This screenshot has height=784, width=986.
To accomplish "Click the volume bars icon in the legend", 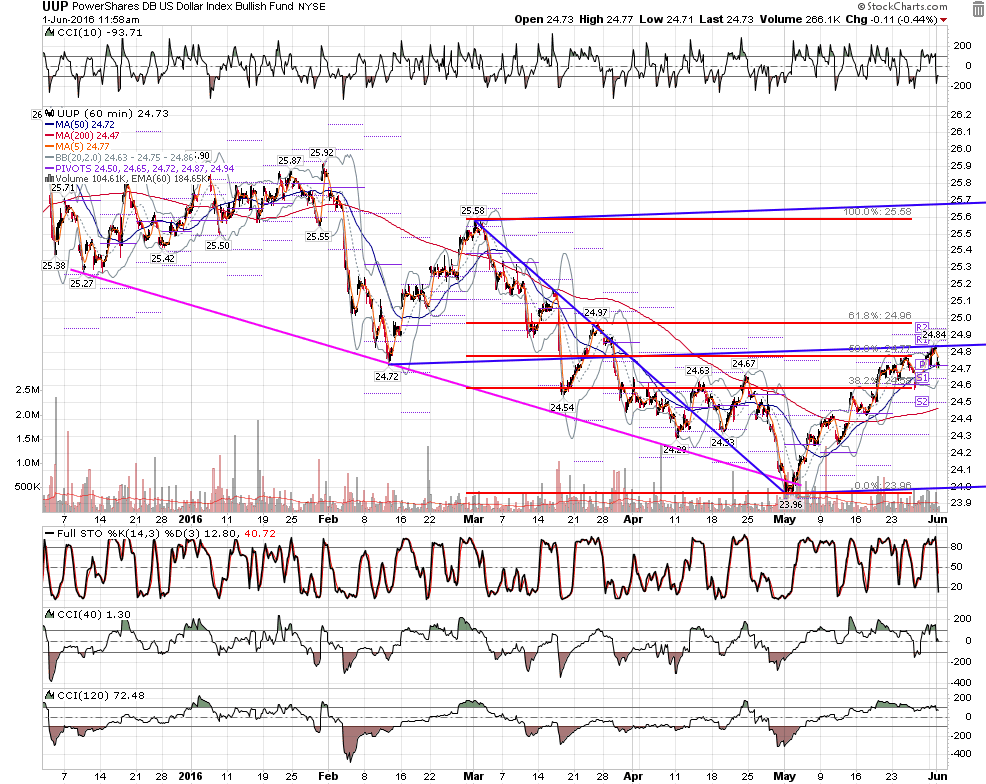I will (50, 179).
